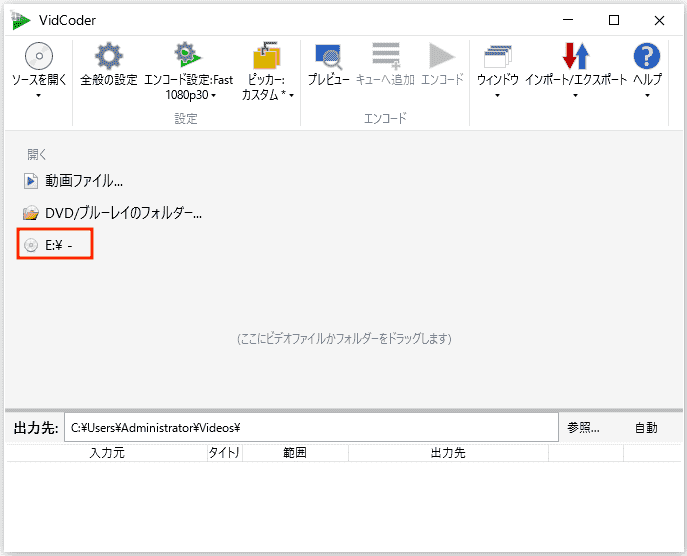This screenshot has height=556, width=687.
Task: Click the プレビュー magnifier icon
Action: pos(328,56)
